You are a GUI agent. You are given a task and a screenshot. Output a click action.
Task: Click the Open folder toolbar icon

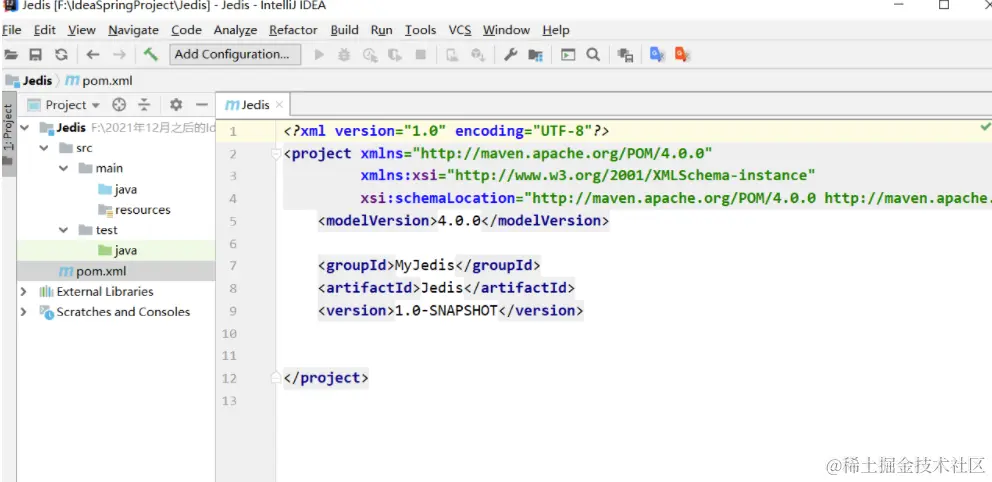(11, 55)
